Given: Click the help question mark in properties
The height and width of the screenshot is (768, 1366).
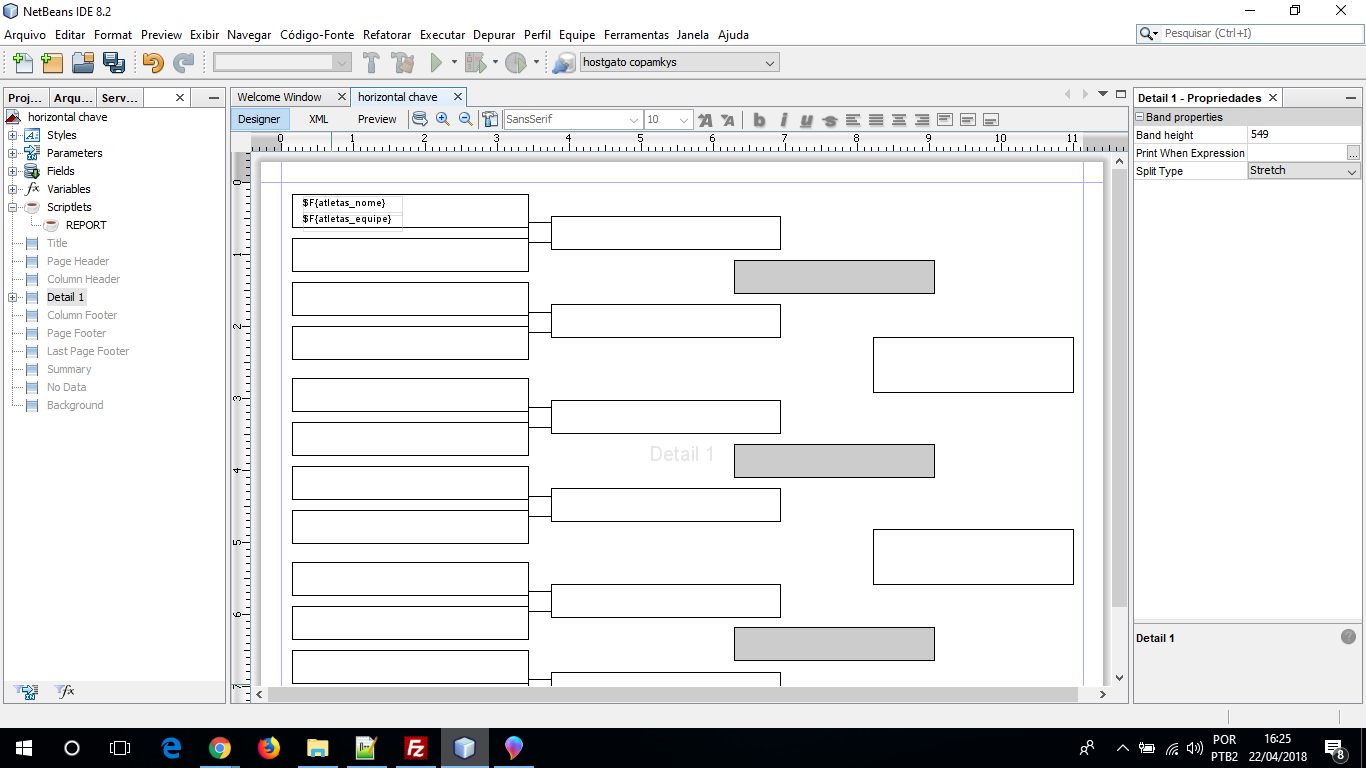Looking at the screenshot, I should tap(1348, 637).
